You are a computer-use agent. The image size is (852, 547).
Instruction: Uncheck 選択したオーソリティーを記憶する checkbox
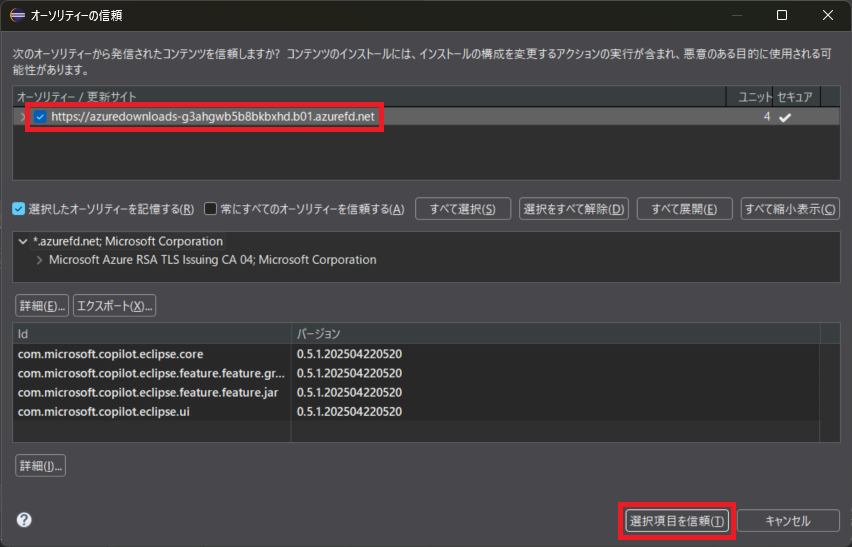click(x=19, y=209)
